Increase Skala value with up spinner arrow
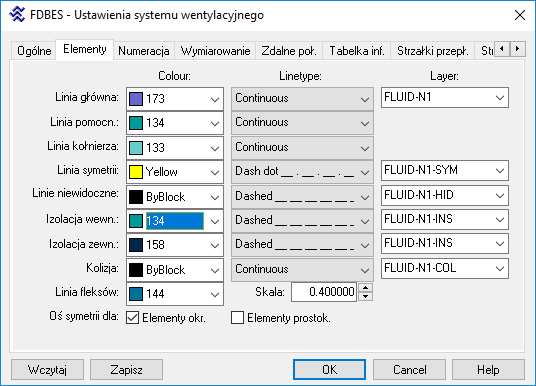Viewport: 536px width, 386px height. (x=365, y=288)
